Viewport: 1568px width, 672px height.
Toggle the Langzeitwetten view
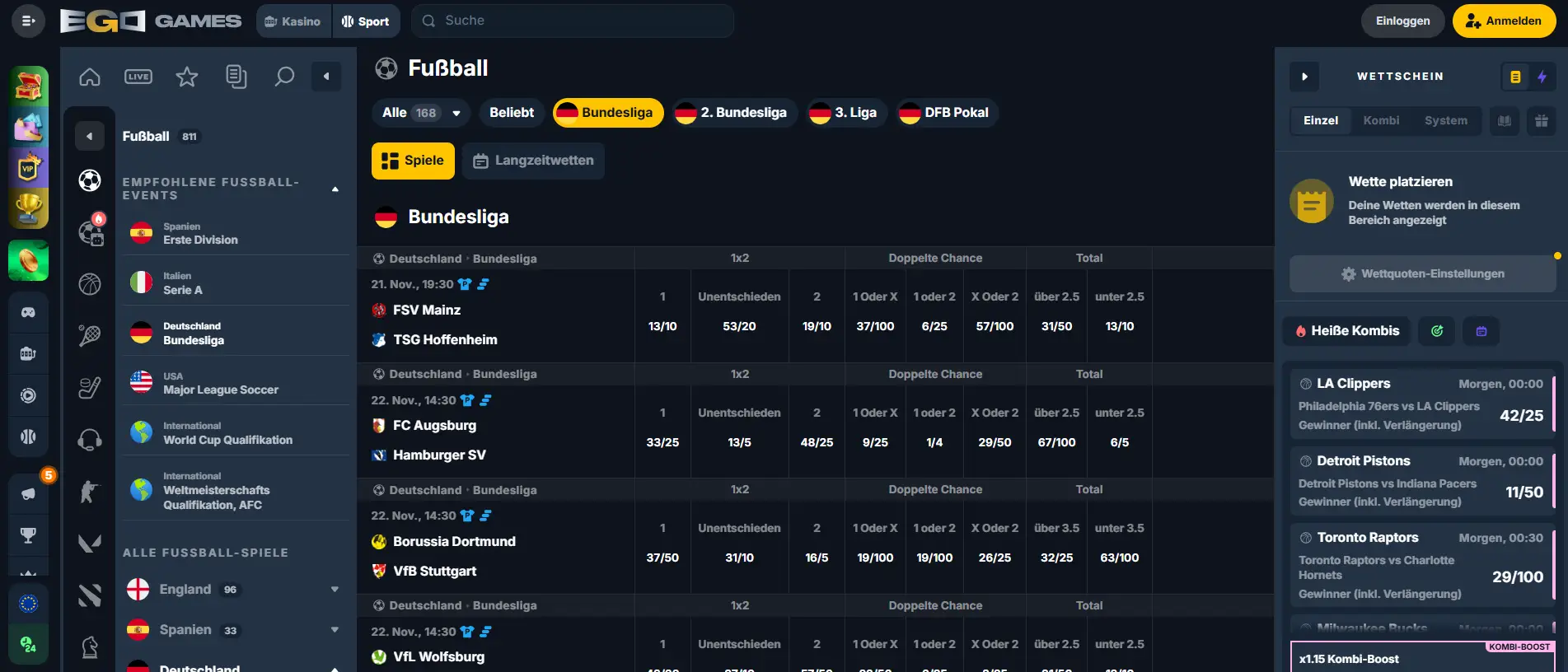coord(533,161)
